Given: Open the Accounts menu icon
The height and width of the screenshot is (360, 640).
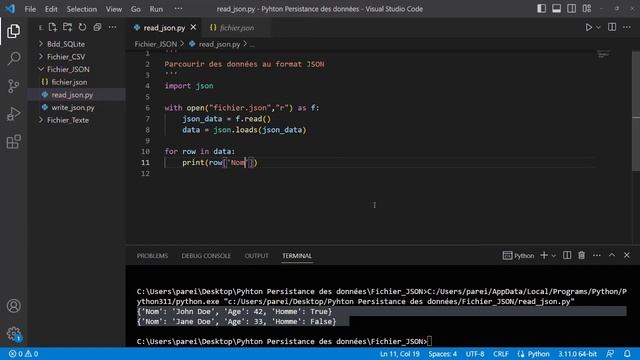Looking at the screenshot, I should pos(13,306).
